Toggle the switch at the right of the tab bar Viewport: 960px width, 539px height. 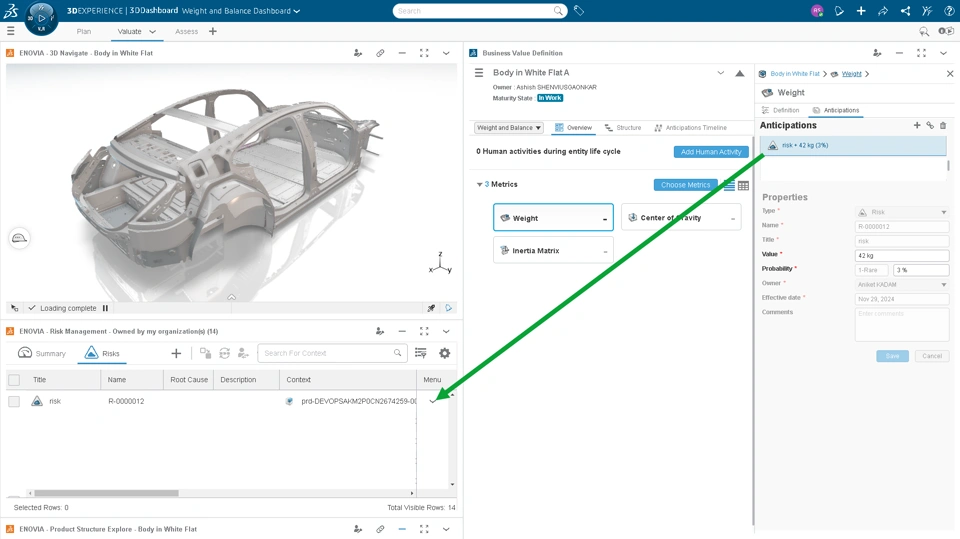[x=946, y=31]
